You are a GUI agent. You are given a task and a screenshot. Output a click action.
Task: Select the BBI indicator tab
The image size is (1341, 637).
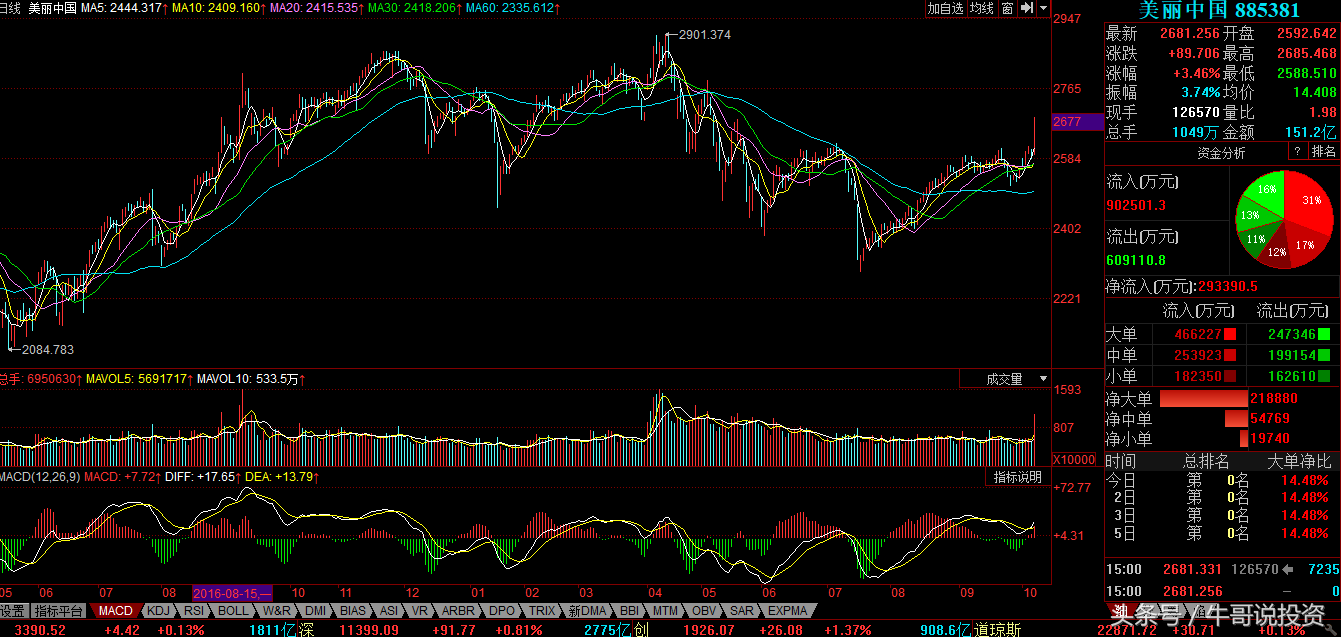629,610
